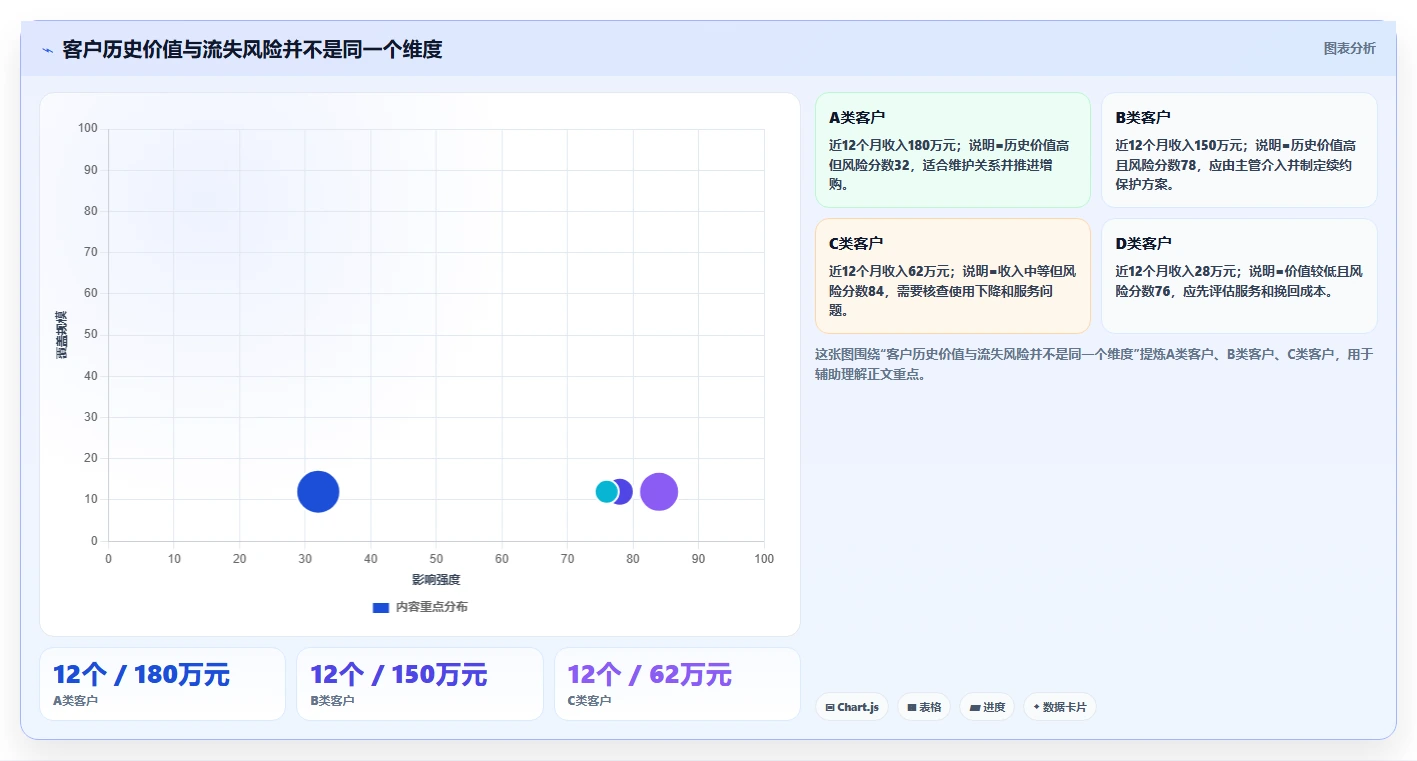Click the Chart.js tag chip

pos(852,707)
